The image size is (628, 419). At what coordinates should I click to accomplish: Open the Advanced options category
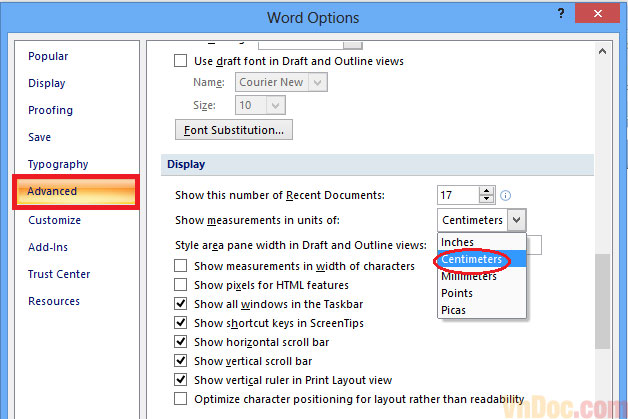pos(52,191)
